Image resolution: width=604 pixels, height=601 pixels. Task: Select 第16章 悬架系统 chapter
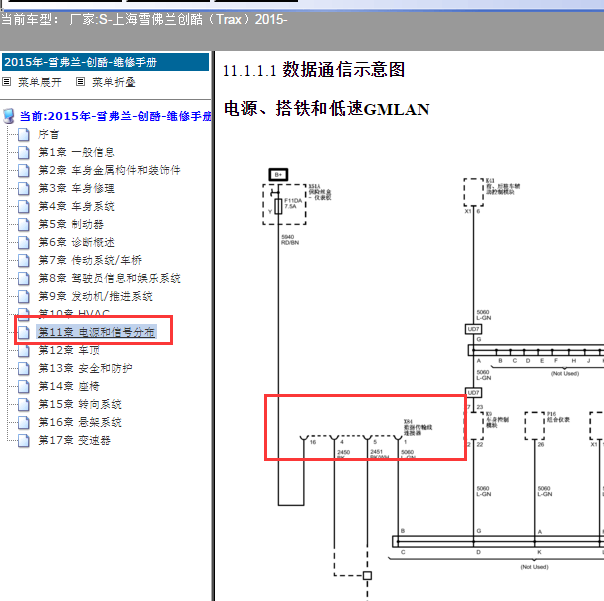80,422
